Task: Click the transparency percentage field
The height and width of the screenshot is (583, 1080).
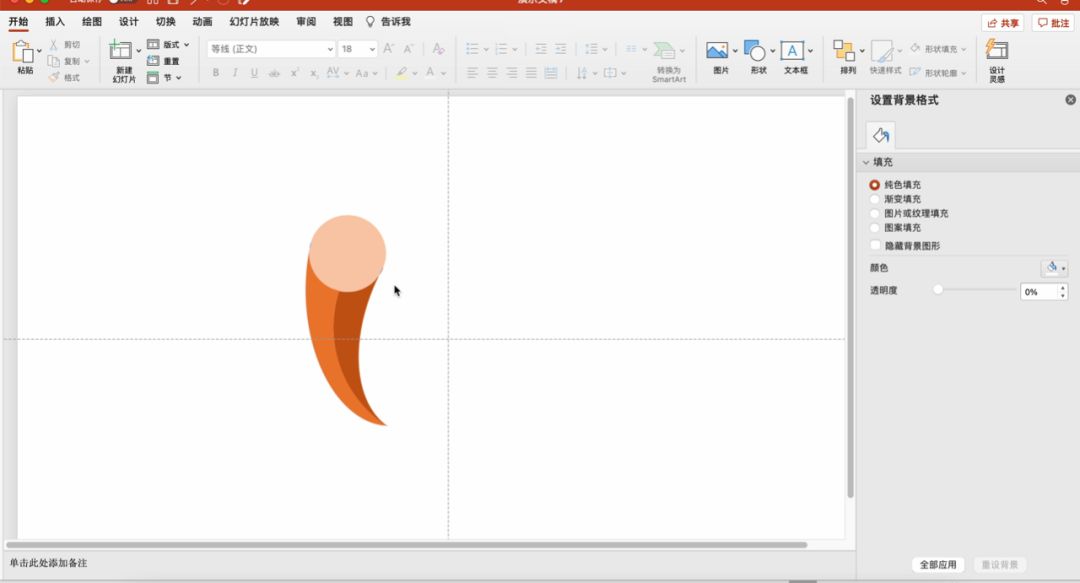Action: click(1038, 292)
